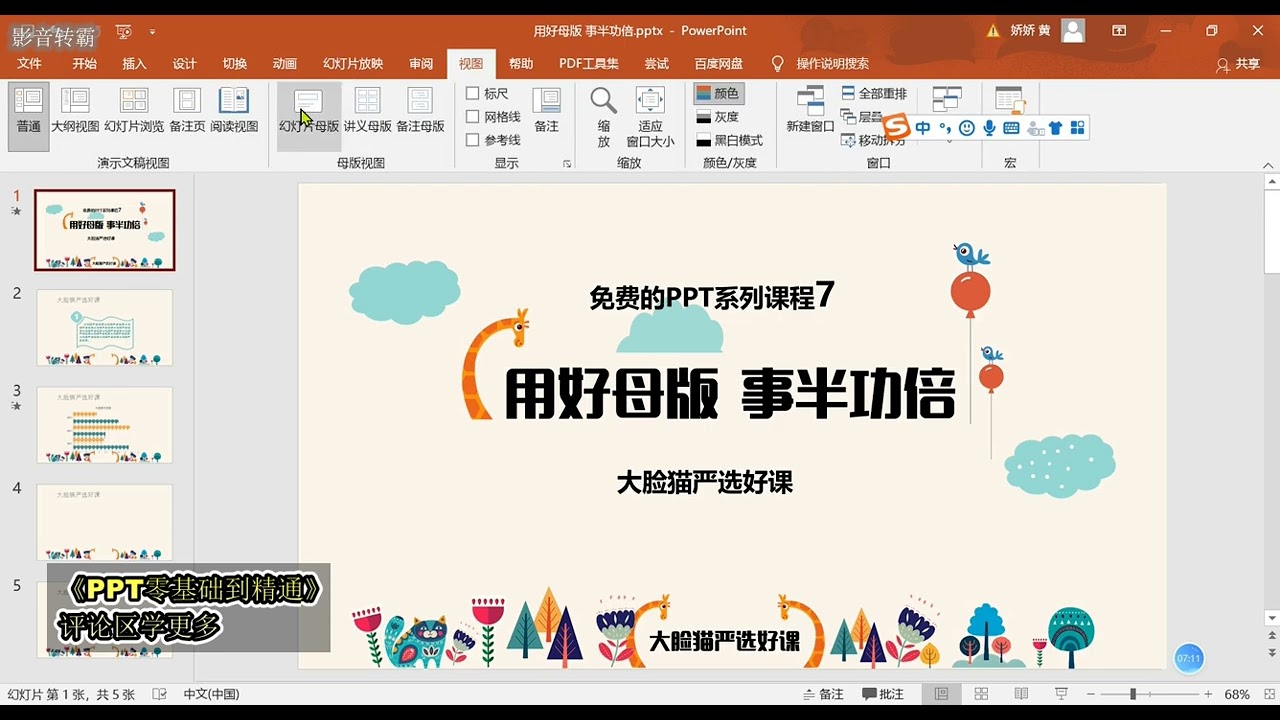Click Sogou skin shirt icon
This screenshot has width=1280, height=720.
coord(1055,128)
